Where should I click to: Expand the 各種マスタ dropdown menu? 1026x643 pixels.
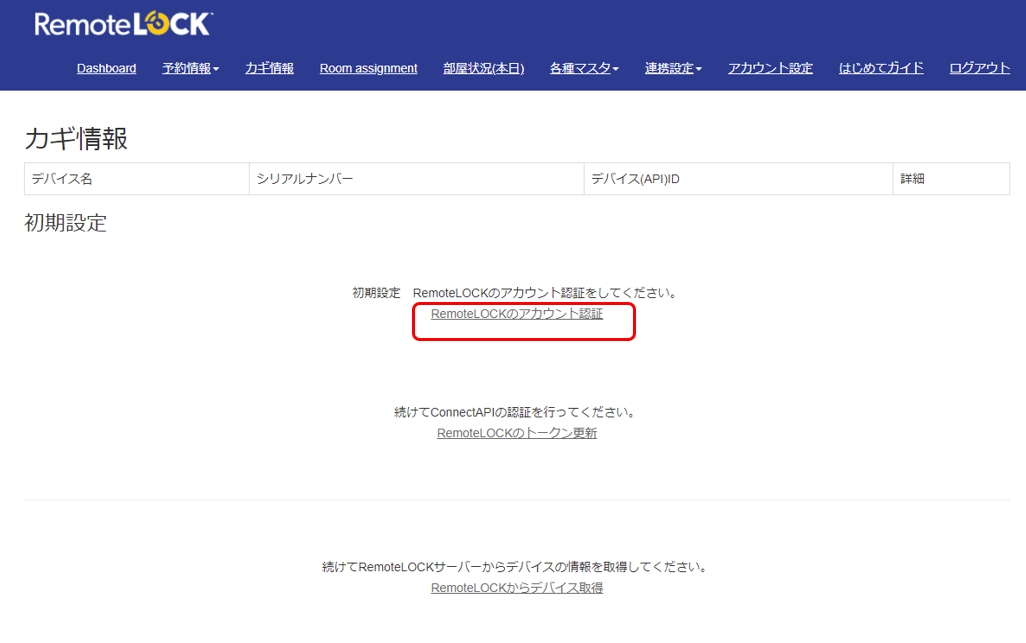[584, 68]
